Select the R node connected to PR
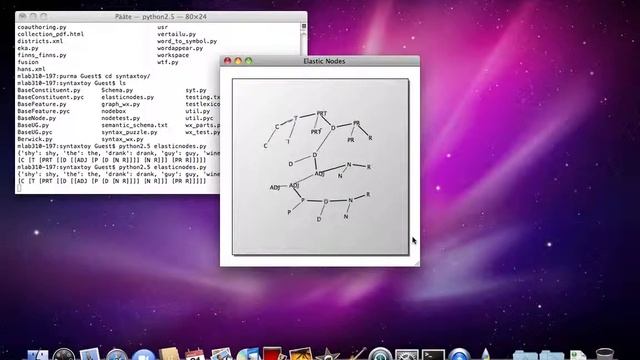This screenshot has height=360, width=640. [370, 138]
